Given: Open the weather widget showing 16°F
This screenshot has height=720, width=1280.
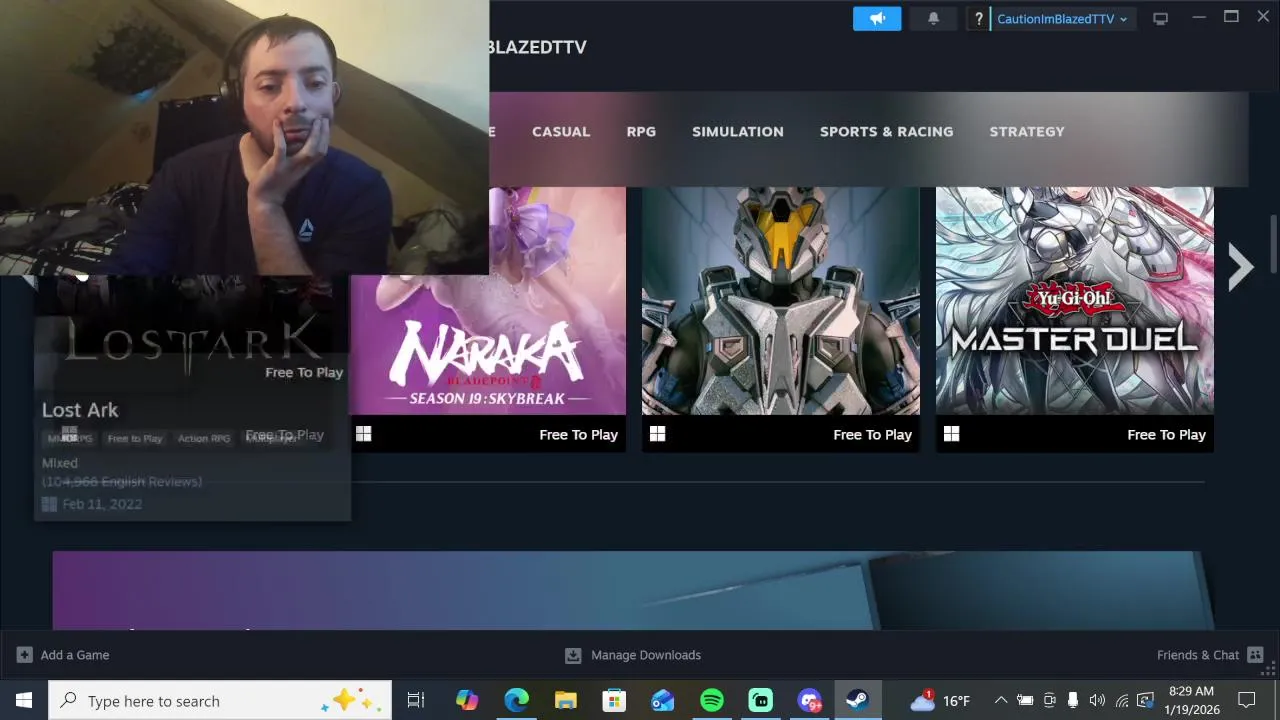Looking at the screenshot, I should (x=939, y=700).
